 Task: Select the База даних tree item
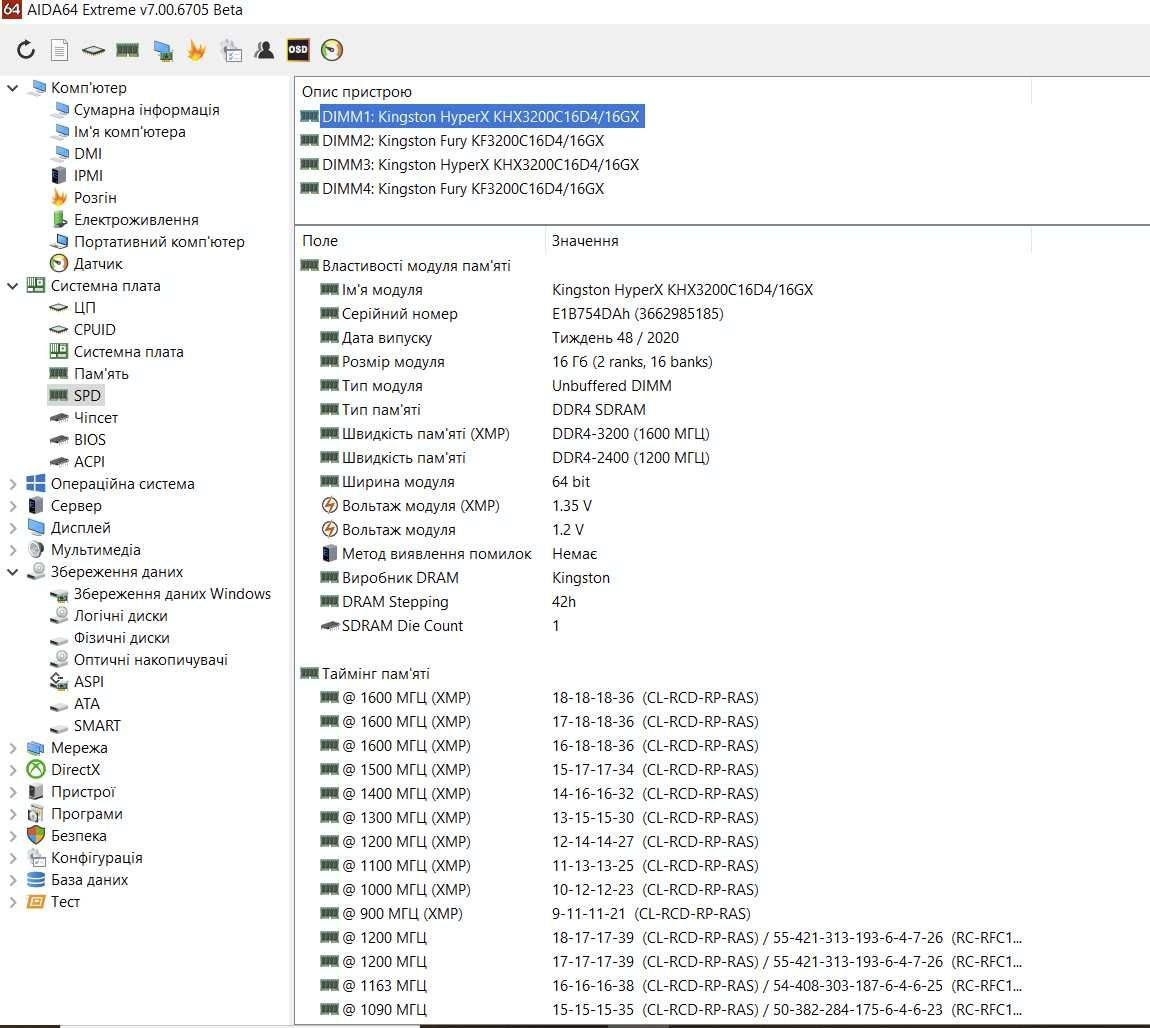[89, 880]
